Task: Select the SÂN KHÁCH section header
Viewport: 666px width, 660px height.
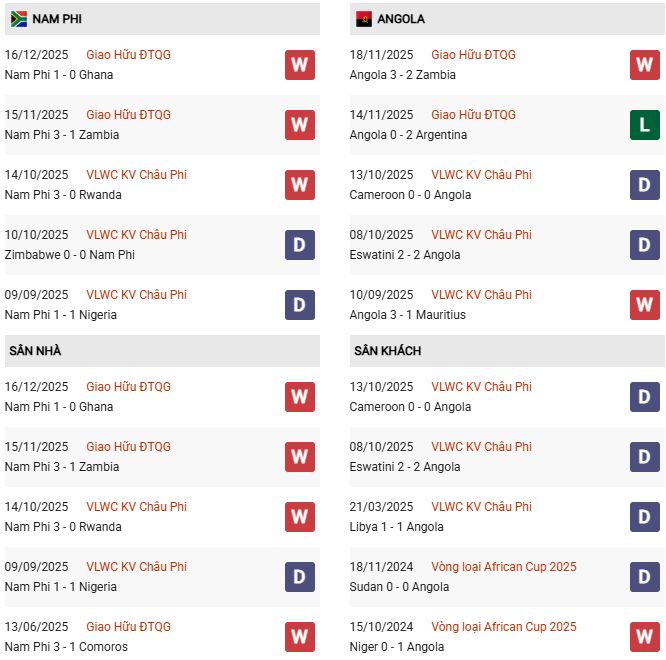Action: coord(387,351)
